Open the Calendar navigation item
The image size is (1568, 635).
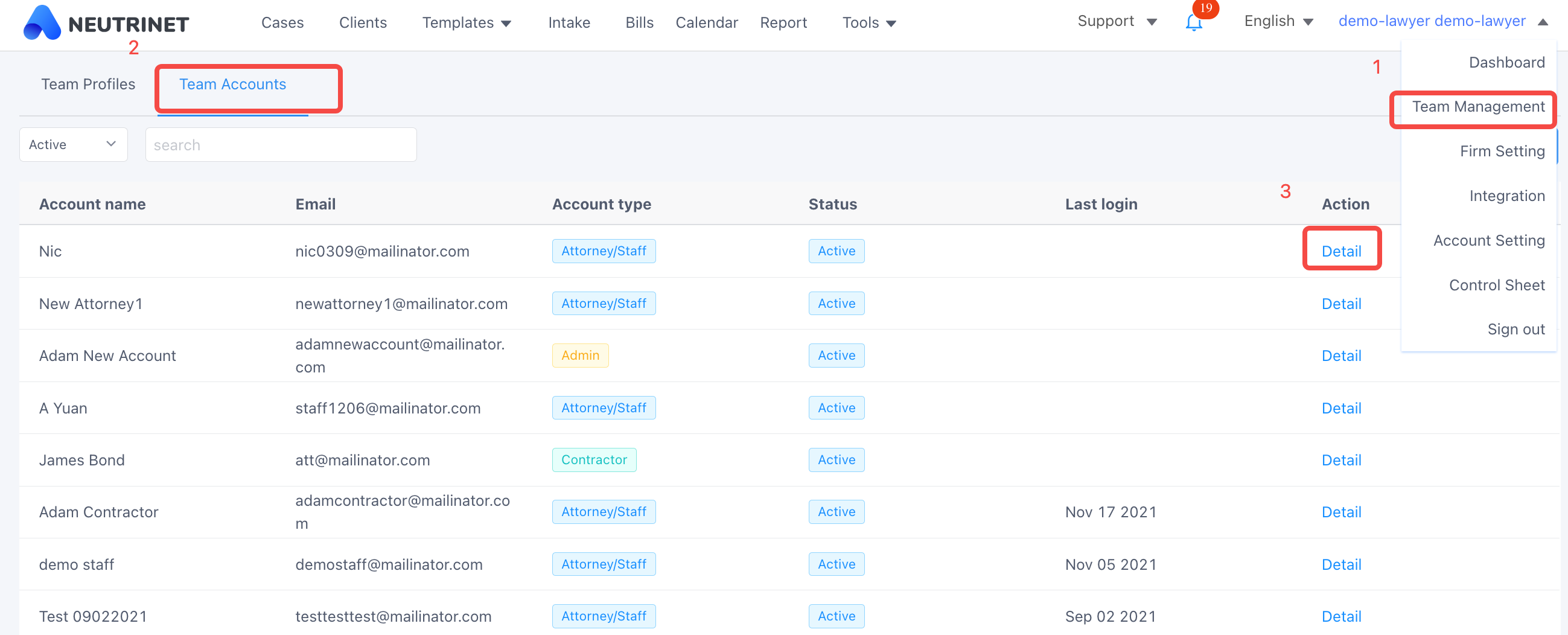point(706,23)
